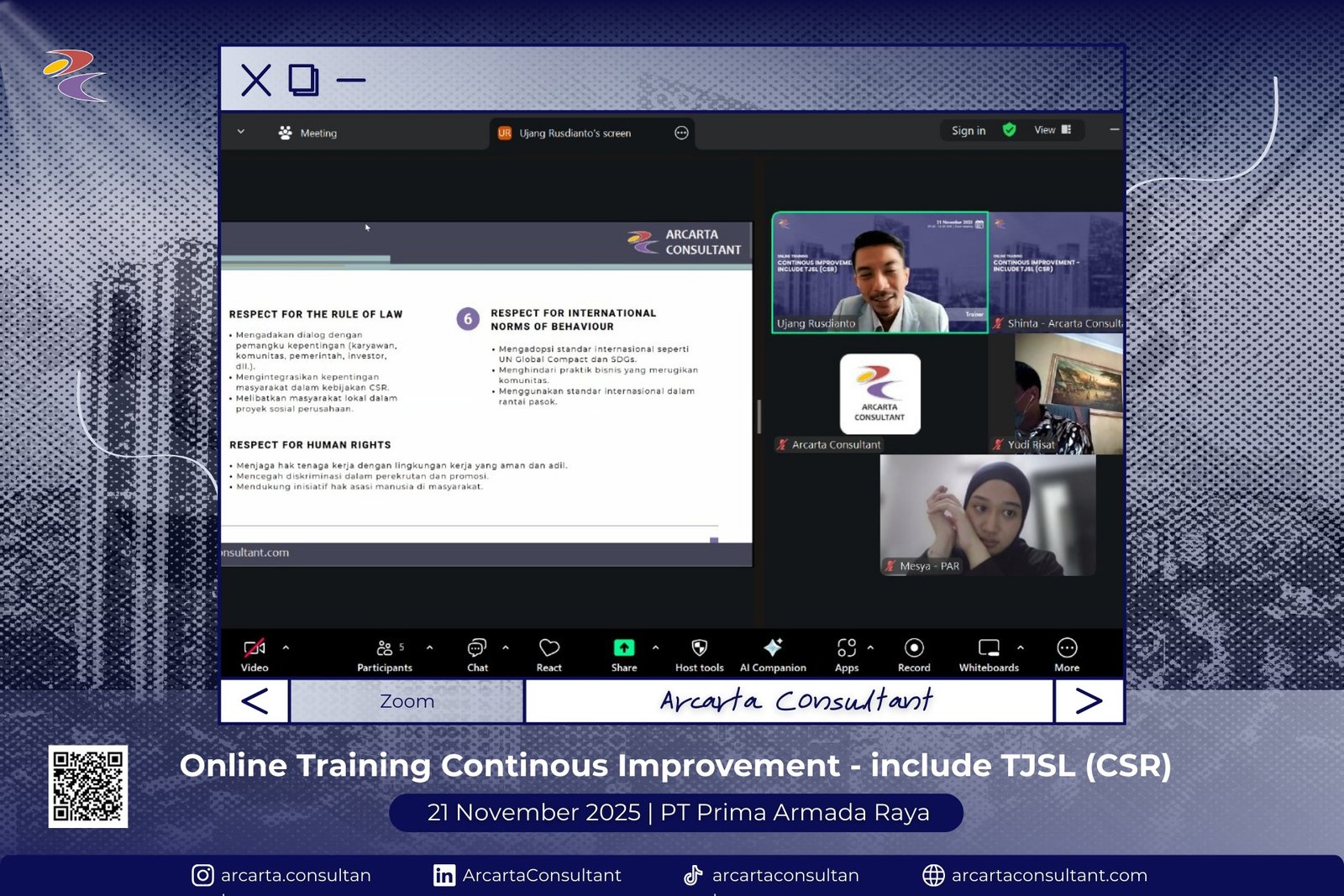The height and width of the screenshot is (896, 1344).
Task: Expand the video options arrow
Action: pyautogui.click(x=286, y=647)
